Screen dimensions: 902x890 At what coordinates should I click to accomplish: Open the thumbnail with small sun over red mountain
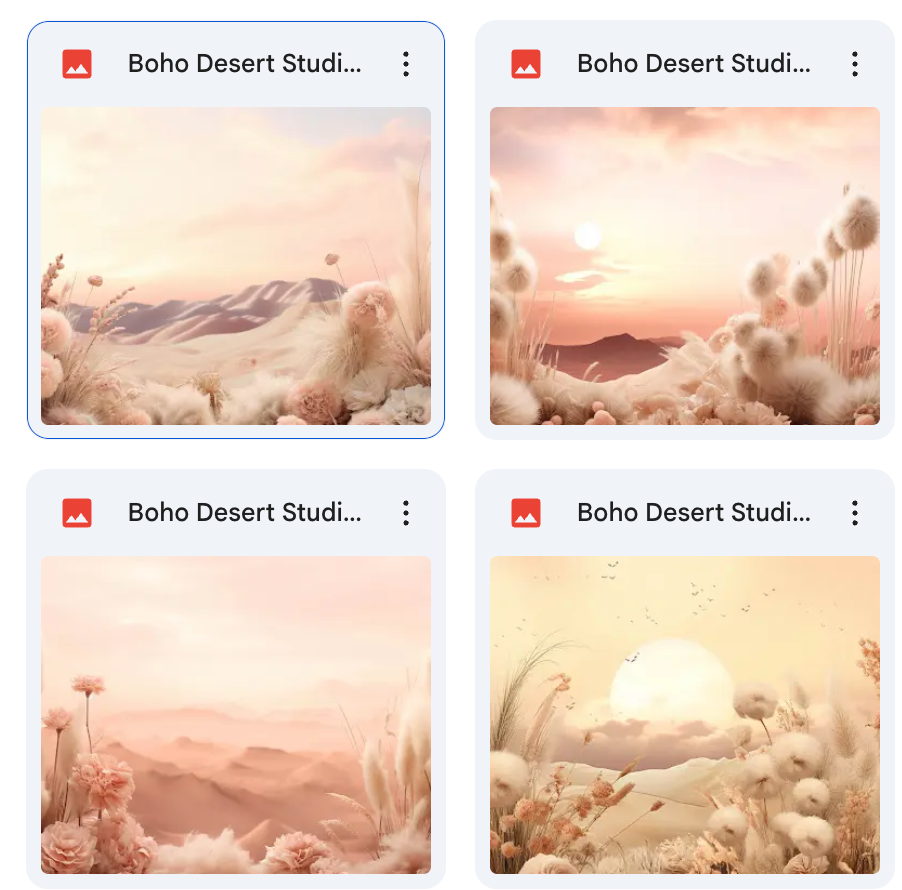685,266
